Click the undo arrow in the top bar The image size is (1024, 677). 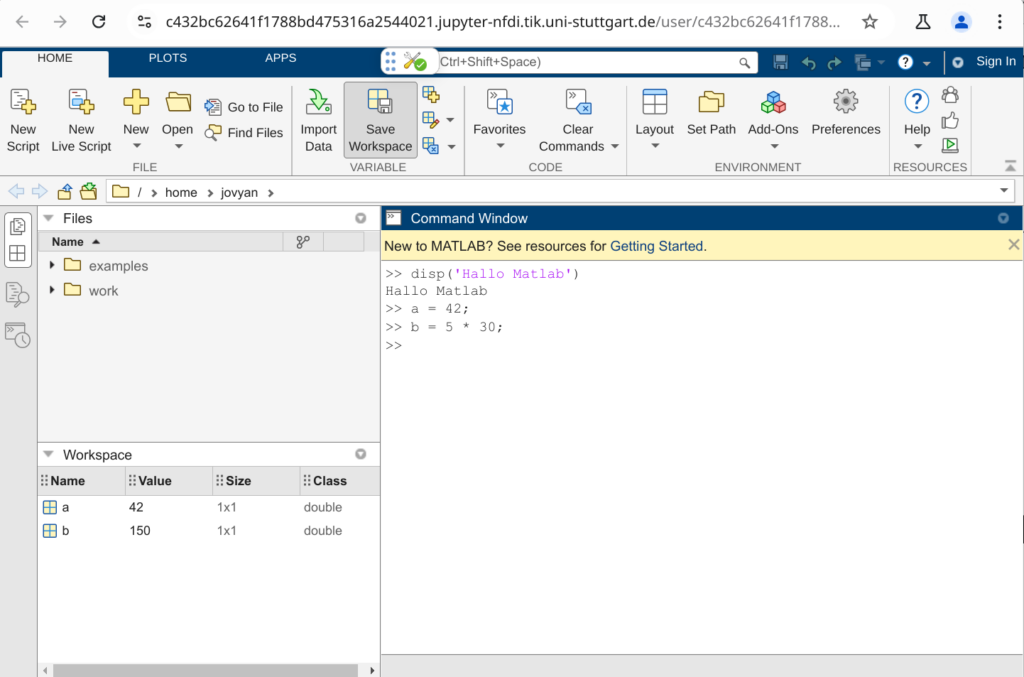point(808,62)
